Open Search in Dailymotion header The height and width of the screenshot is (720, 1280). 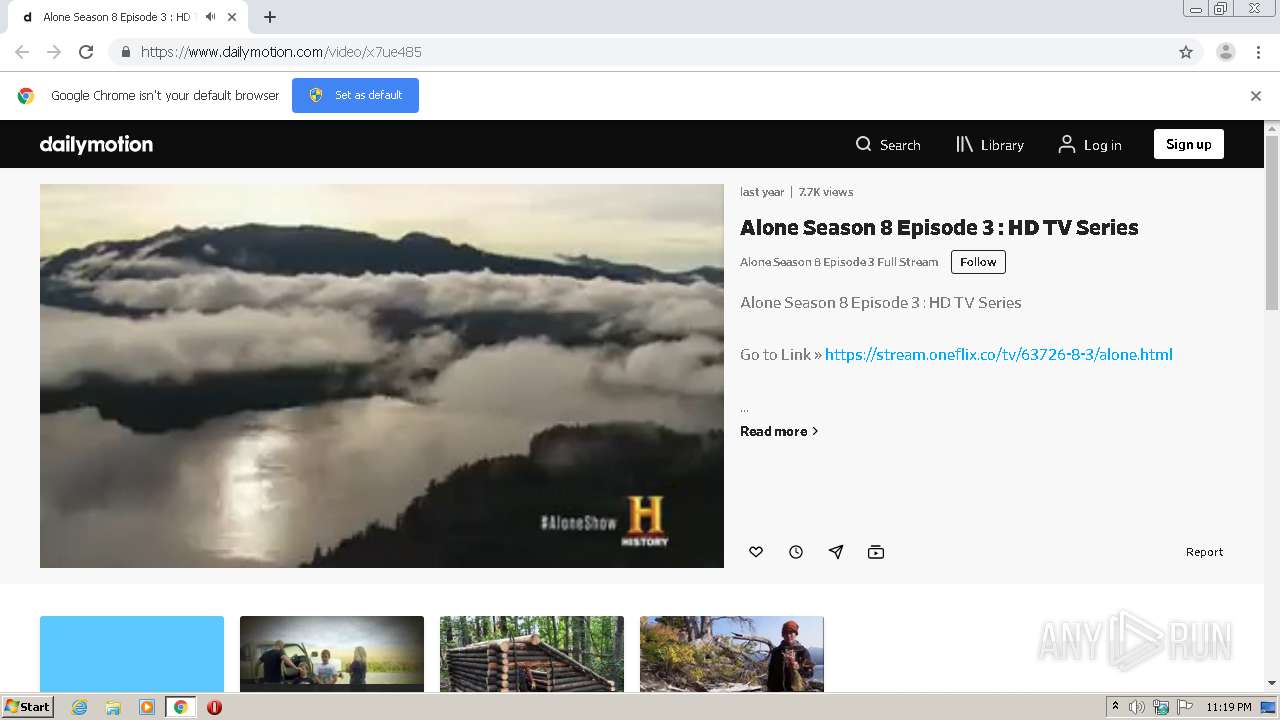(x=888, y=145)
